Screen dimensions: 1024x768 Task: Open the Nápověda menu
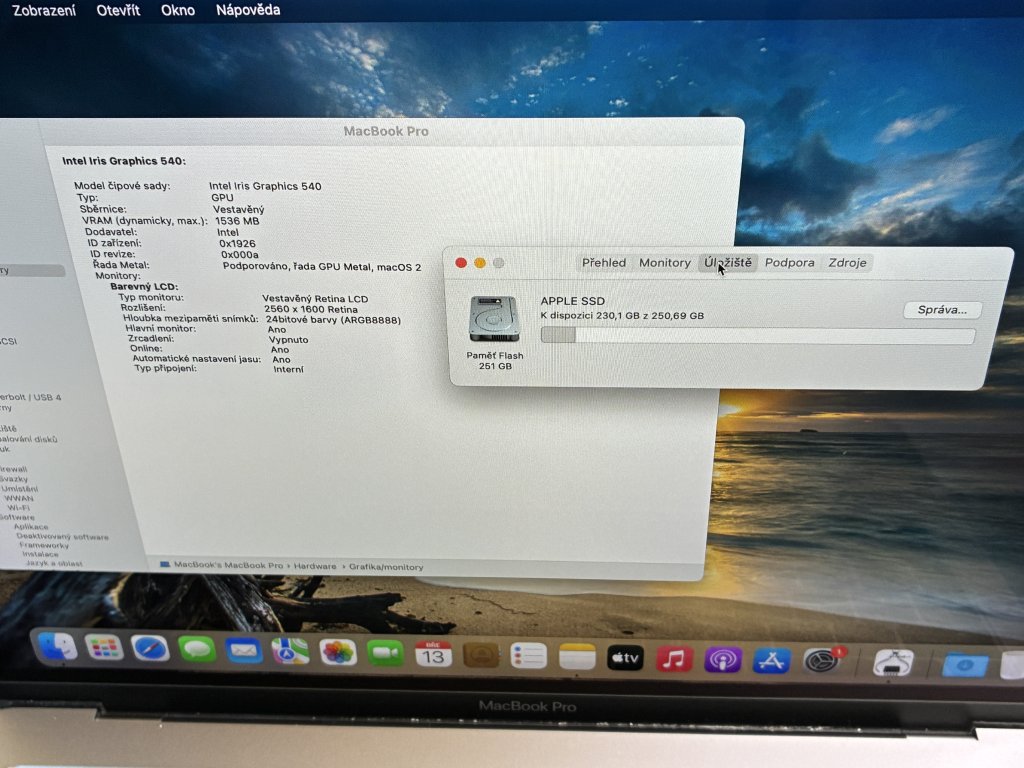[x=248, y=10]
